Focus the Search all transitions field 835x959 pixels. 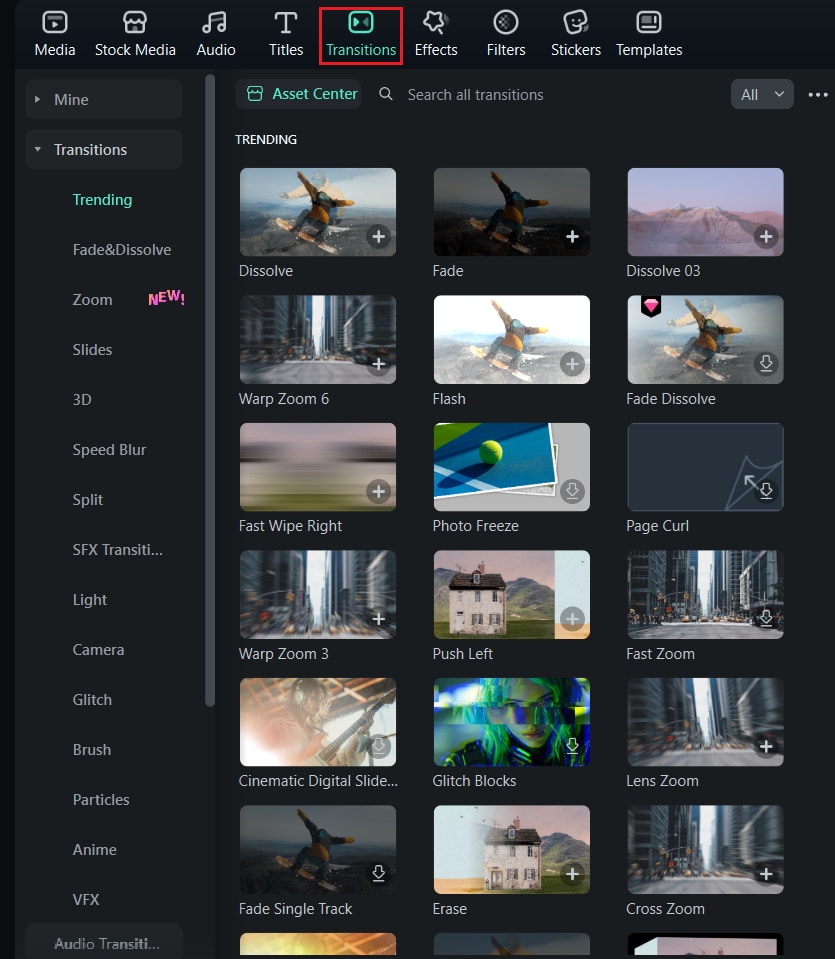(x=475, y=95)
